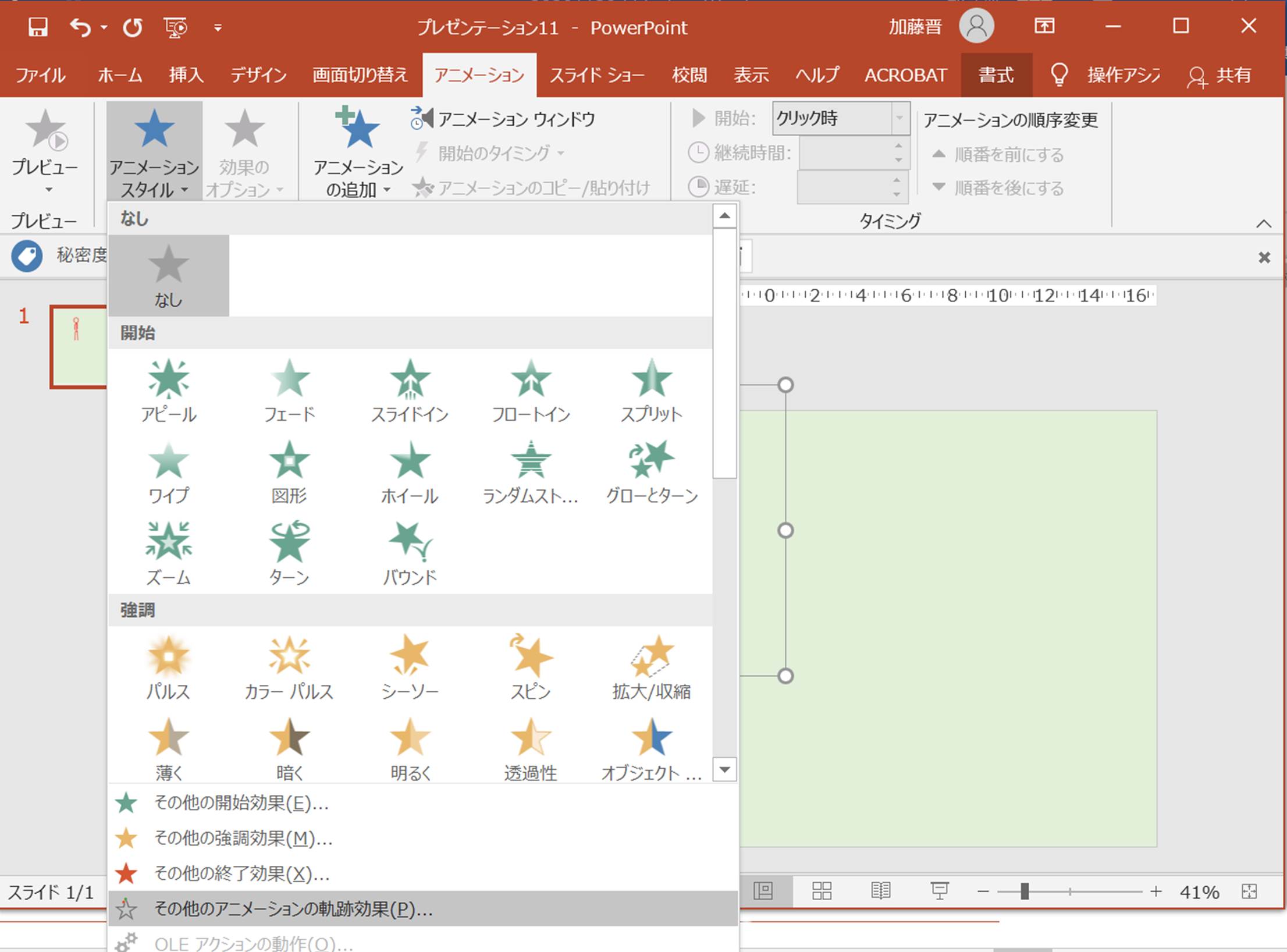
Task: Switch to reading view icon
Action: coord(880,891)
